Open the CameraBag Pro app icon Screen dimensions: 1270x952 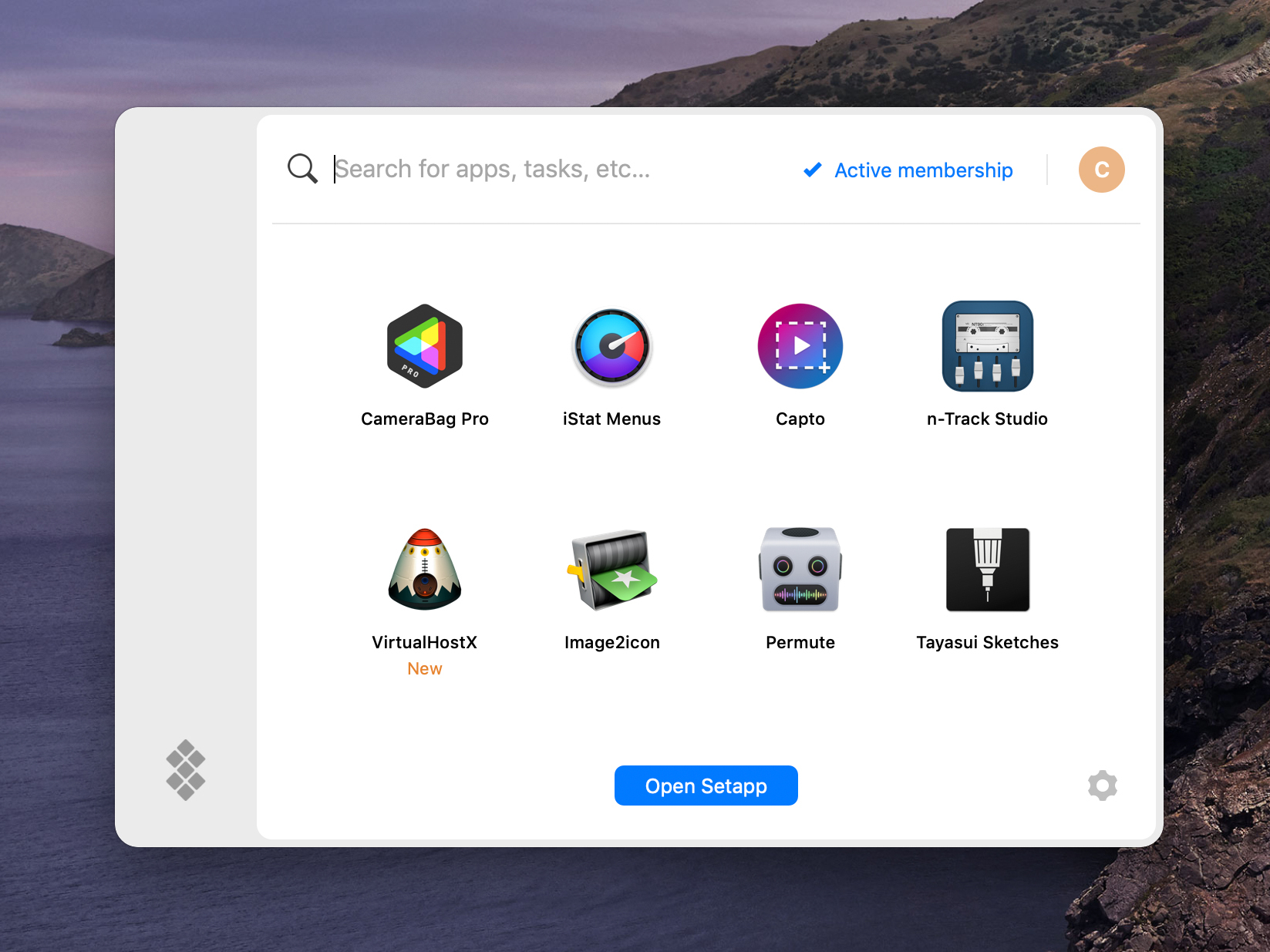tap(425, 346)
